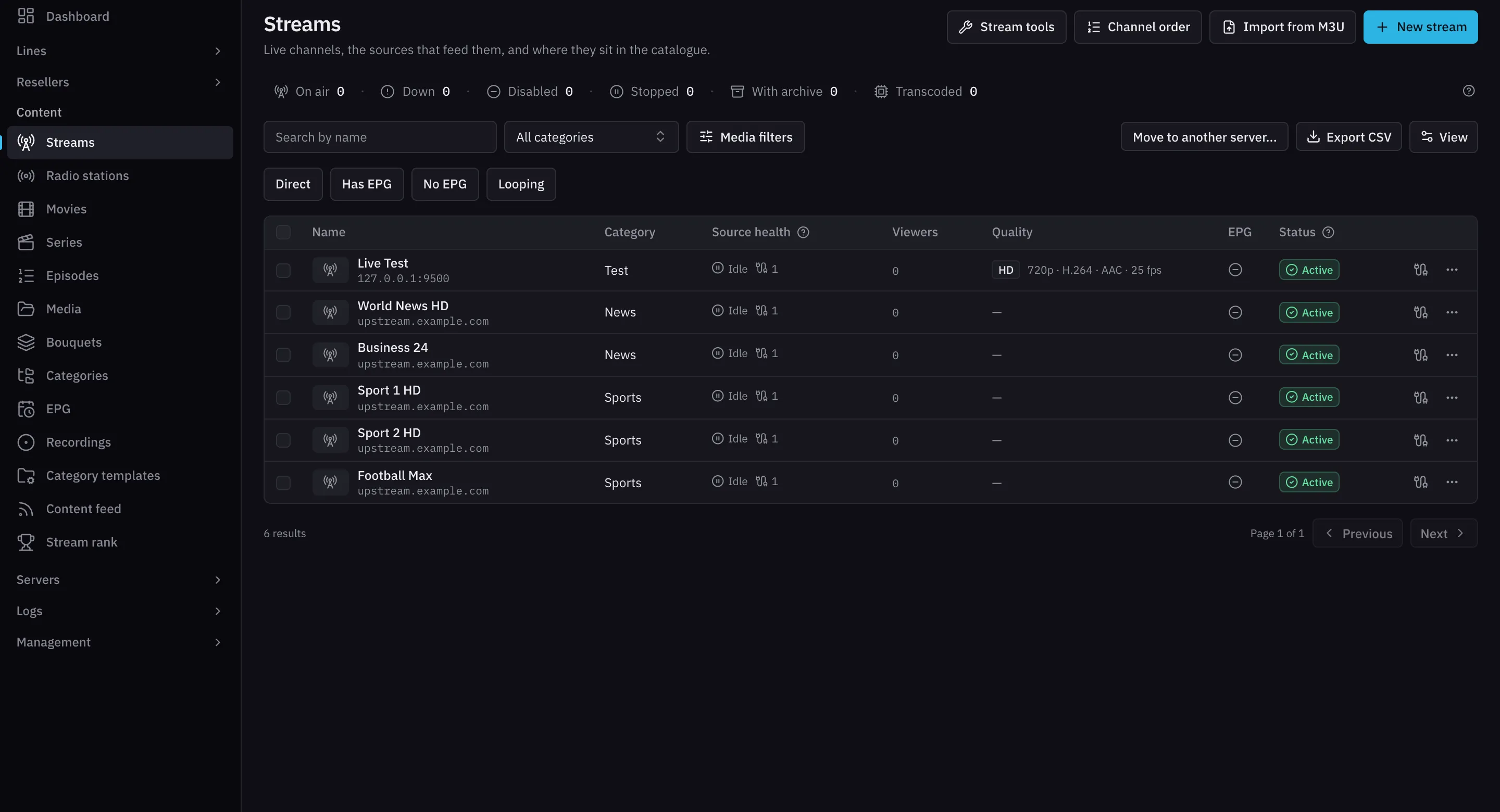
Task: Click the help icon next to Status header
Action: coord(1328,232)
